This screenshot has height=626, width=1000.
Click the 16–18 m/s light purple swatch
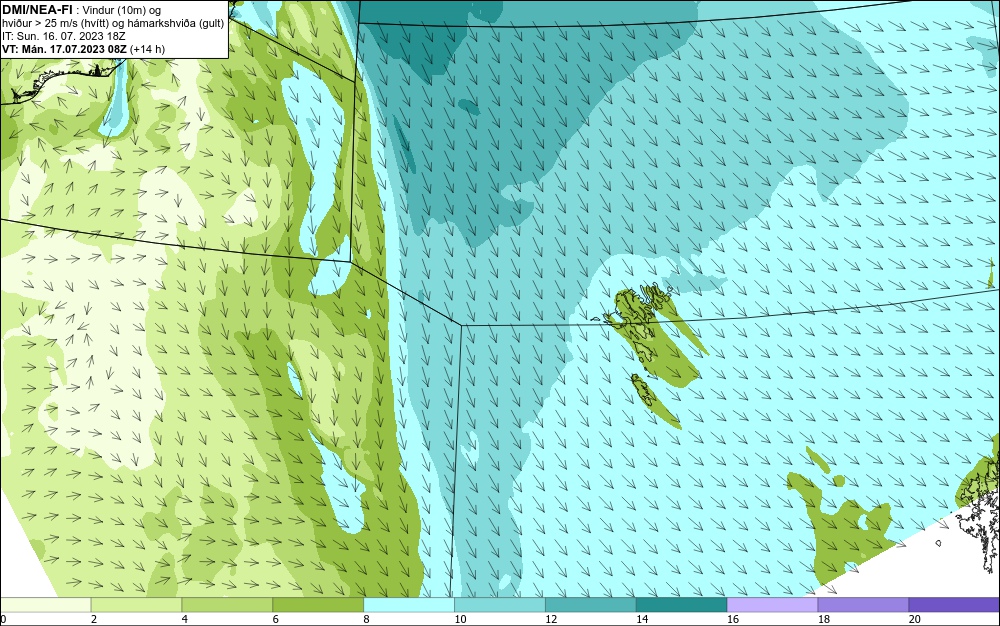coord(772,604)
